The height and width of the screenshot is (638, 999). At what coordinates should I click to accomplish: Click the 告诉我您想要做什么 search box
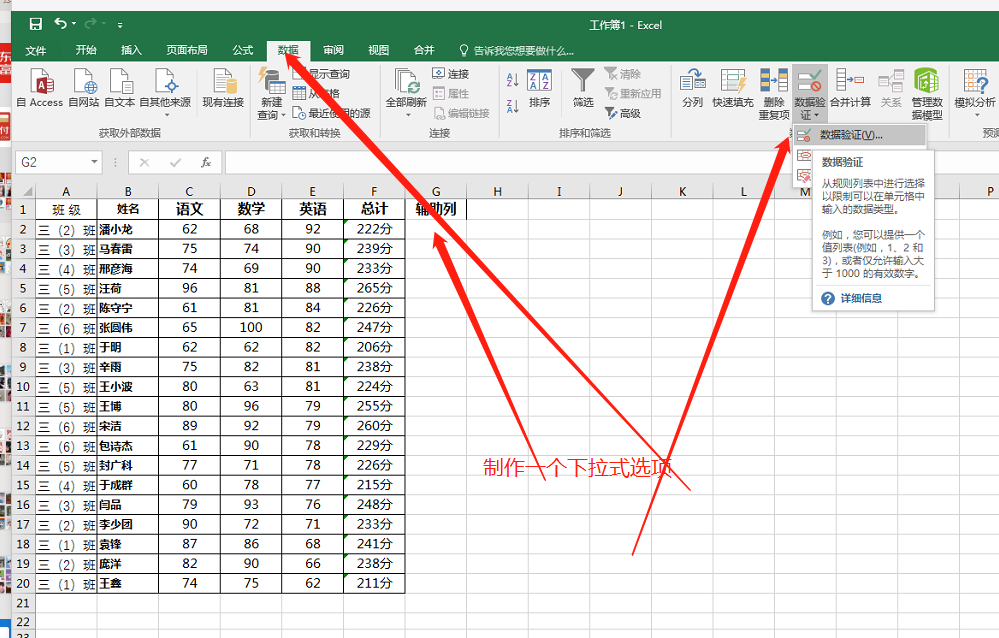click(517, 50)
